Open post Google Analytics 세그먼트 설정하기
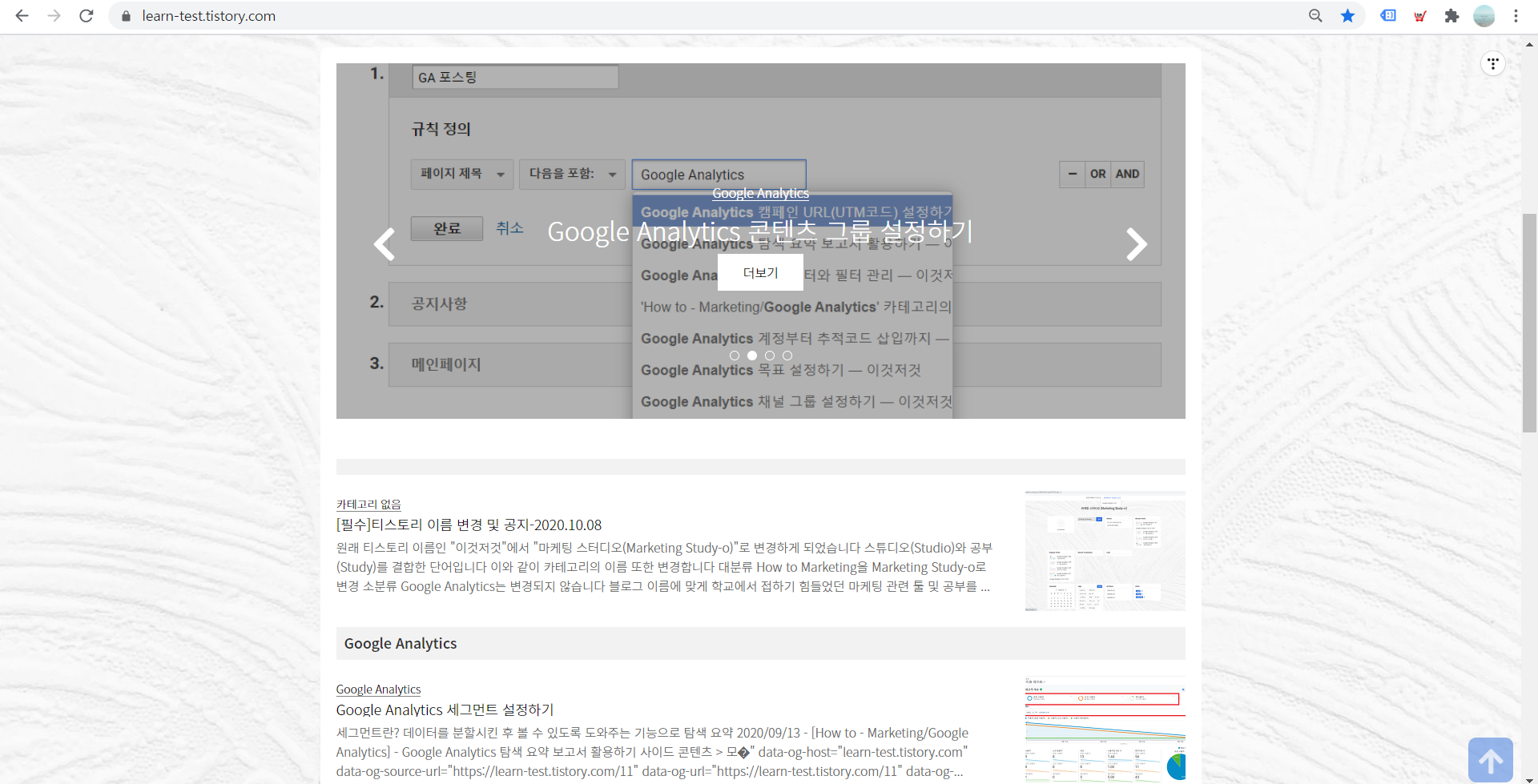The width and height of the screenshot is (1538, 784). click(445, 710)
